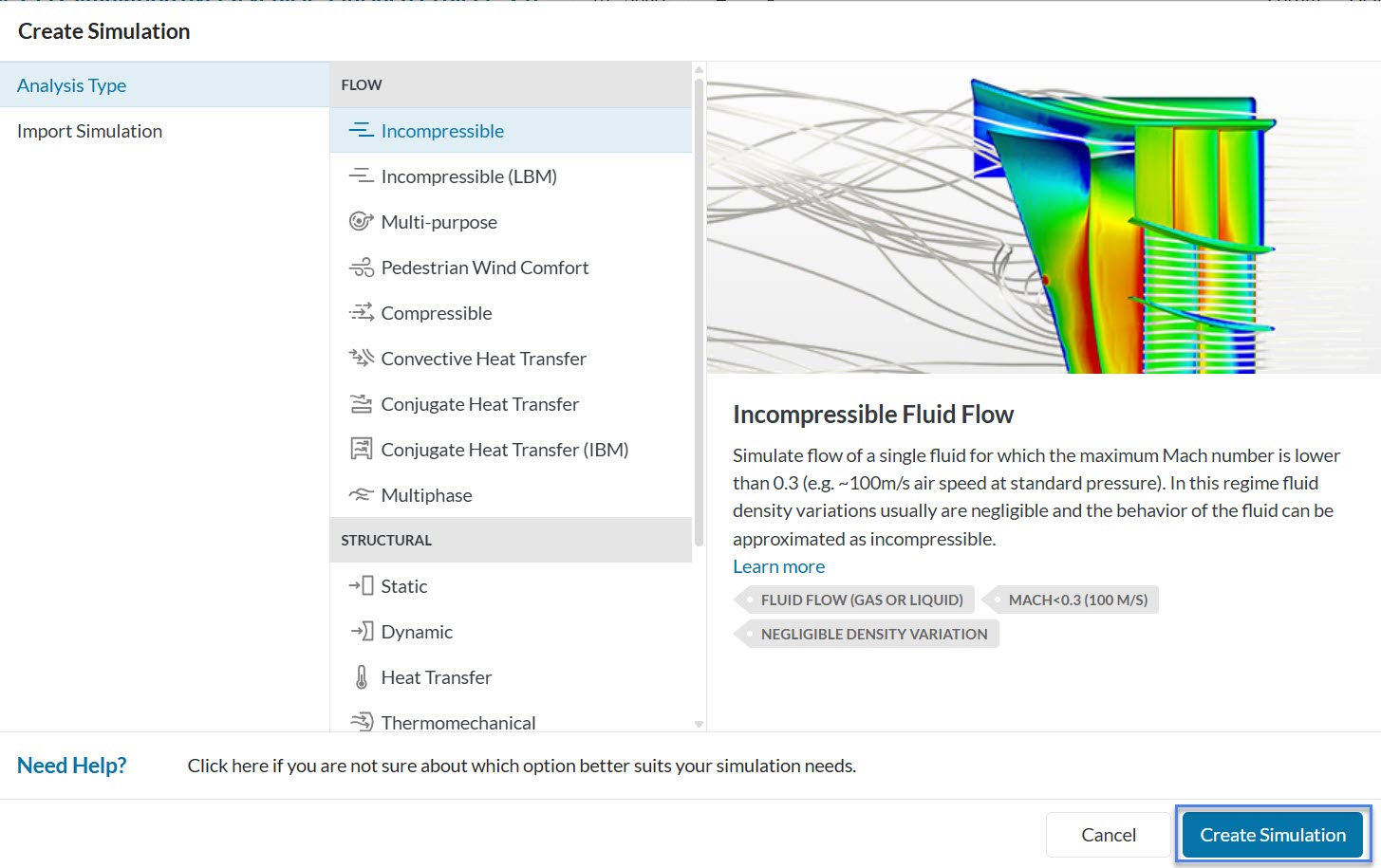Choose the Incompressible (LBM) icon
Viewport: 1381px width, 868px height.
pos(361,176)
